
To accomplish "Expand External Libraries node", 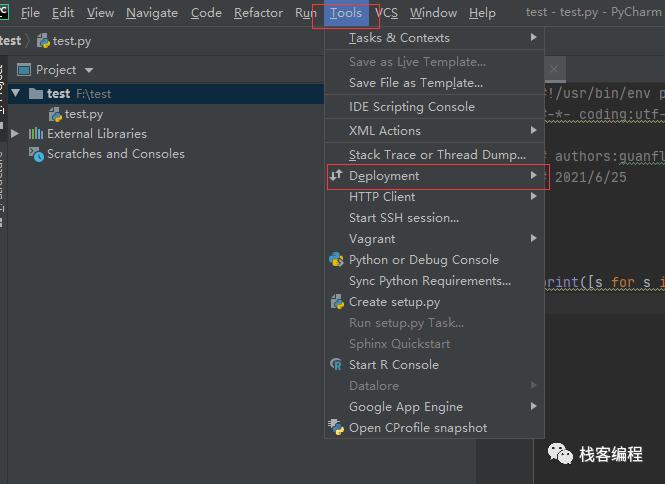I will (15, 134).
